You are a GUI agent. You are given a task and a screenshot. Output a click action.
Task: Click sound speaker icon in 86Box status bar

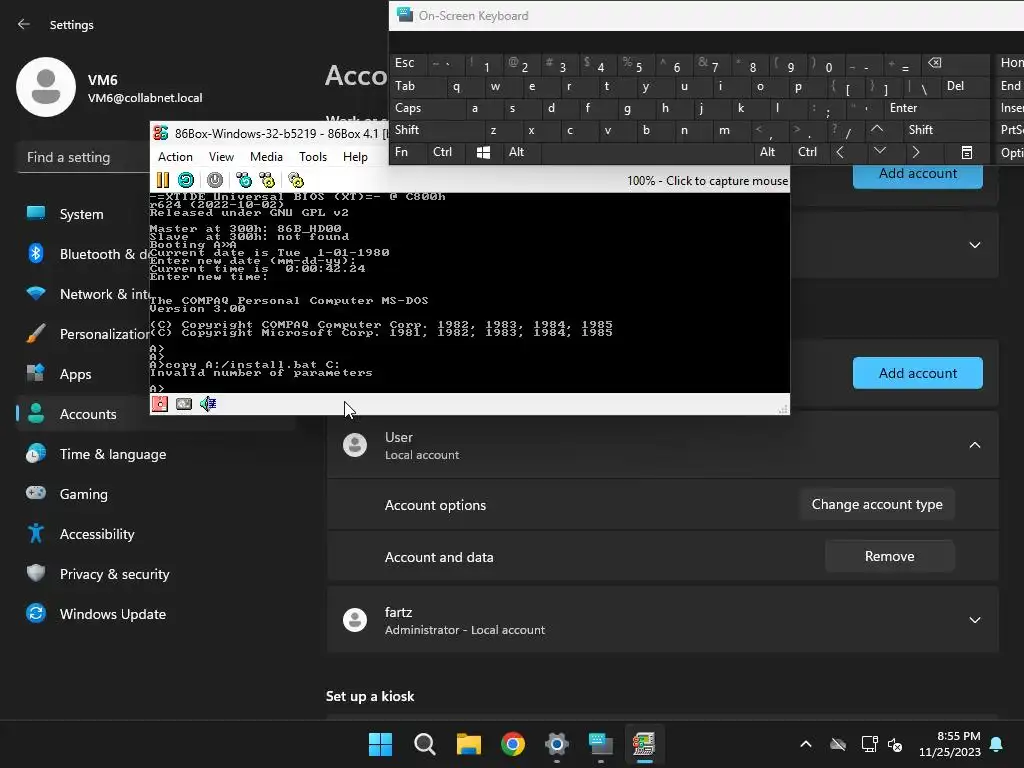208,404
